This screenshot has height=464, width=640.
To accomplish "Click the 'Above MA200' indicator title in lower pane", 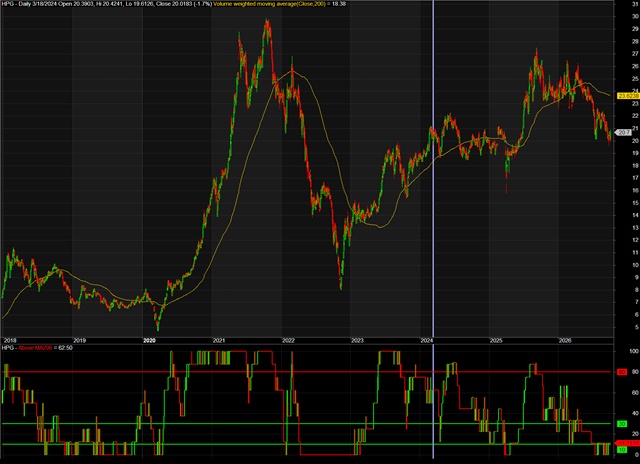I will point(35,348).
